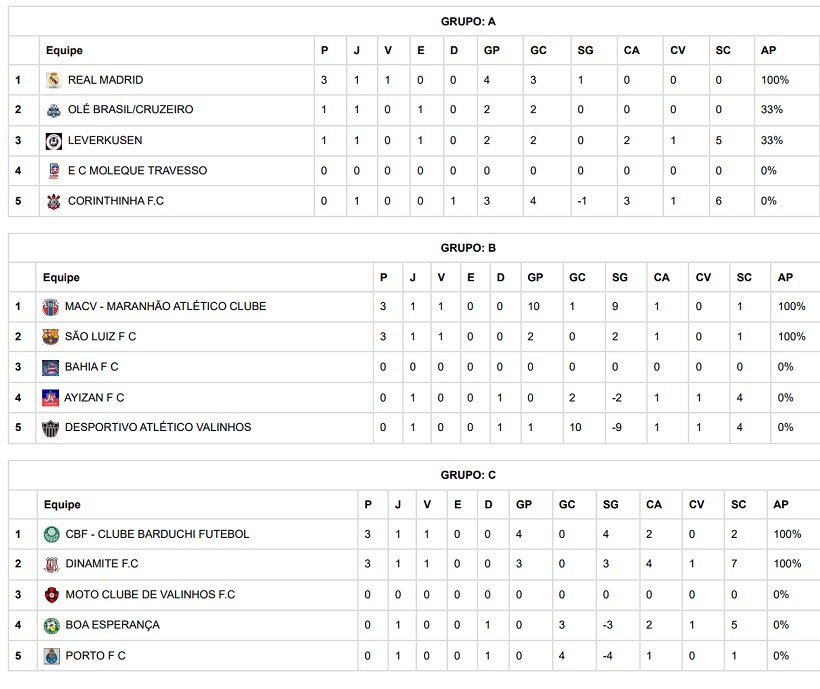Viewport: 820px width, 689px height.
Task: Open the MACV - Maranhão Atlético Clube team name
Action: point(165,306)
